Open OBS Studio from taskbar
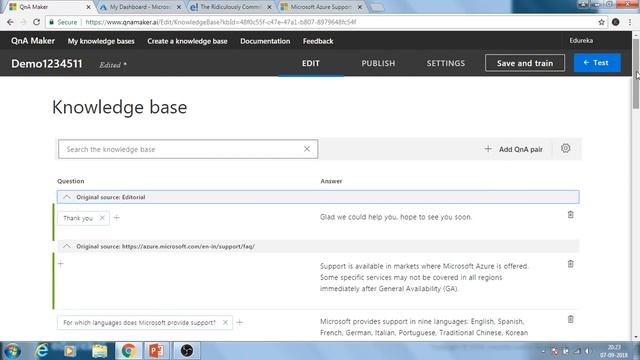Screen dimensions: 640x360 click(187, 351)
